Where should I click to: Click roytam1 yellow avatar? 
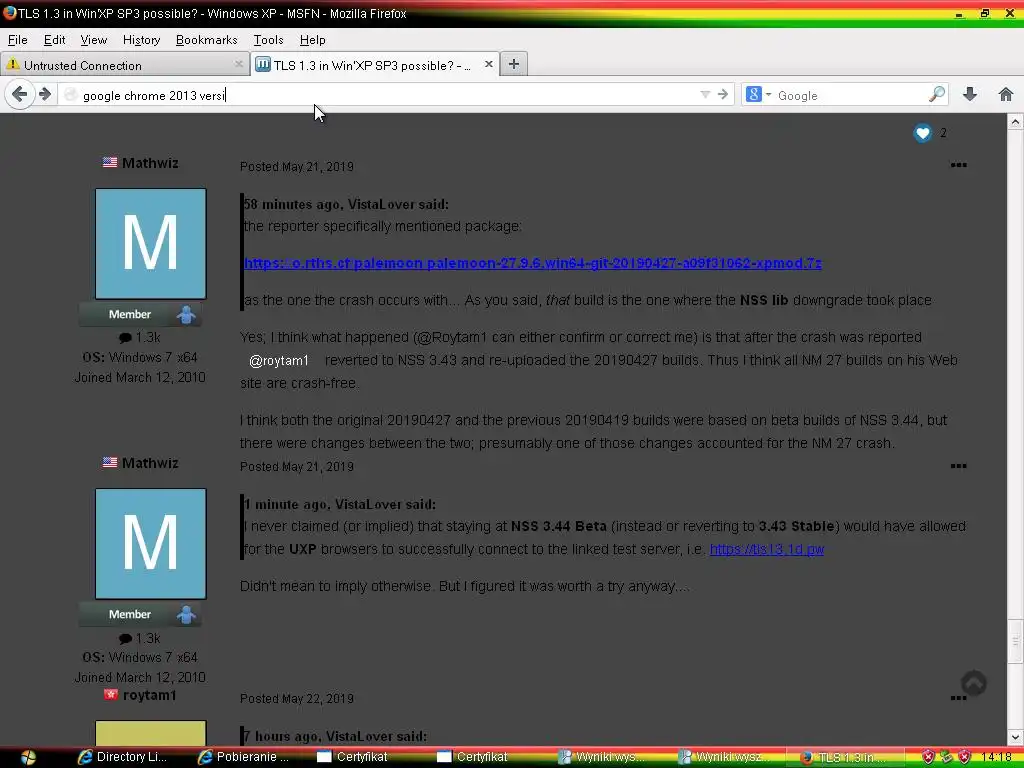coord(151,733)
